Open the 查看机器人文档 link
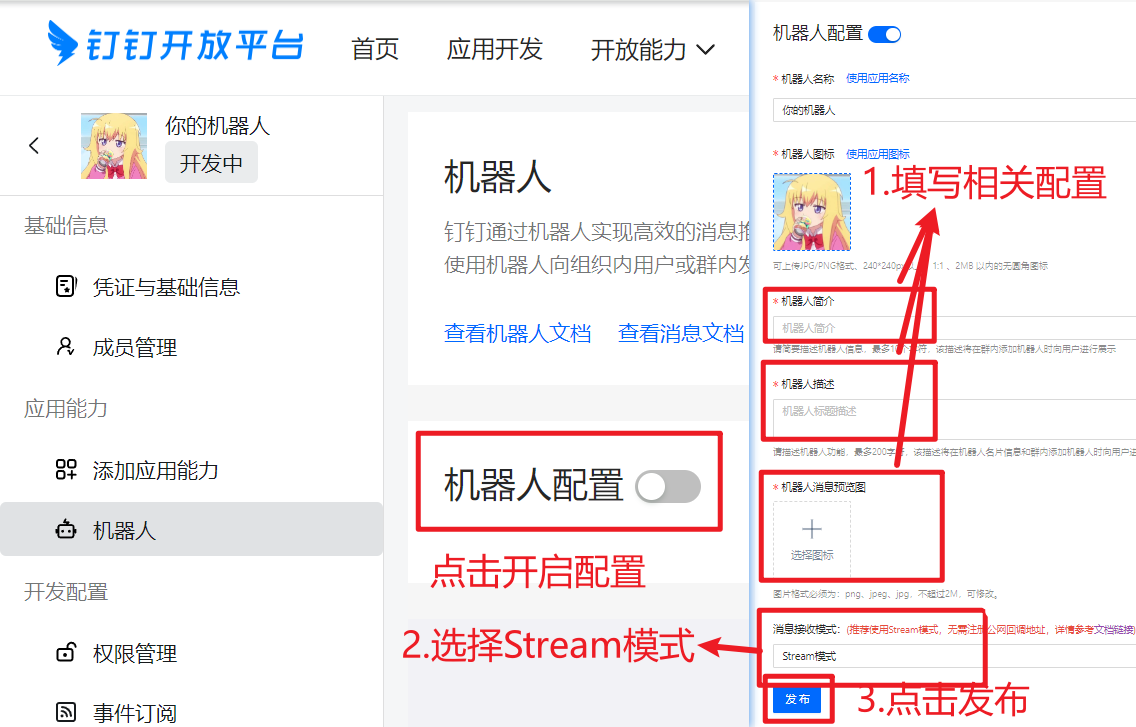This screenshot has height=727, width=1136. pos(517,333)
